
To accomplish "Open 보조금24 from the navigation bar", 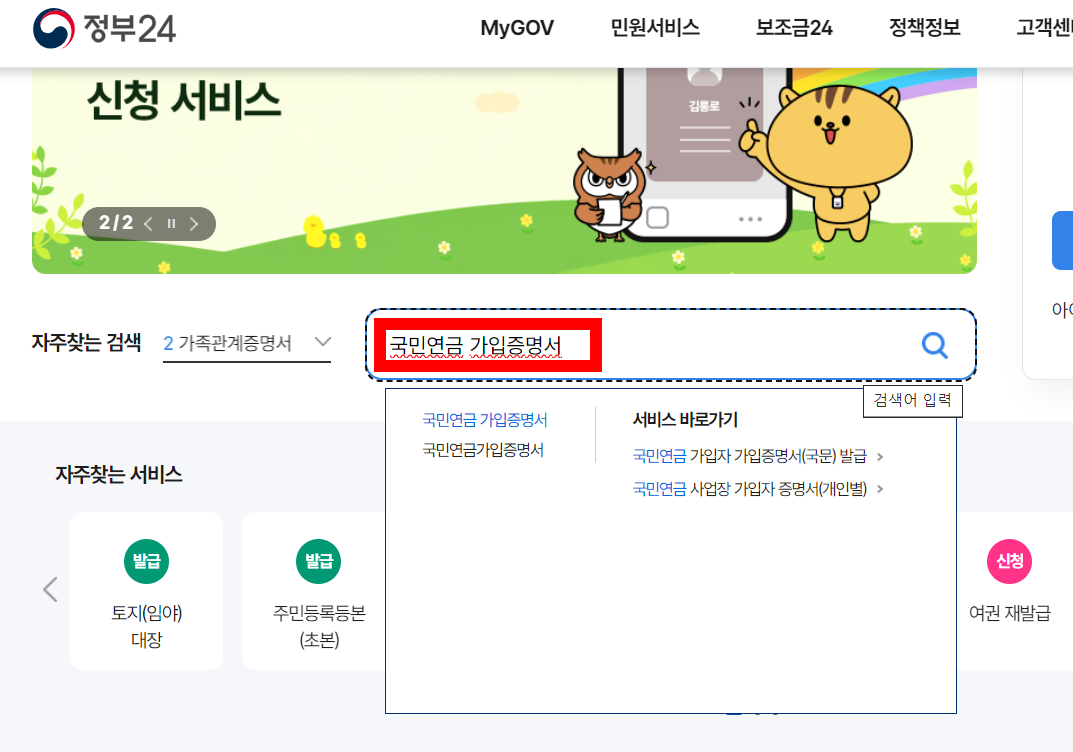I will point(794,28).
